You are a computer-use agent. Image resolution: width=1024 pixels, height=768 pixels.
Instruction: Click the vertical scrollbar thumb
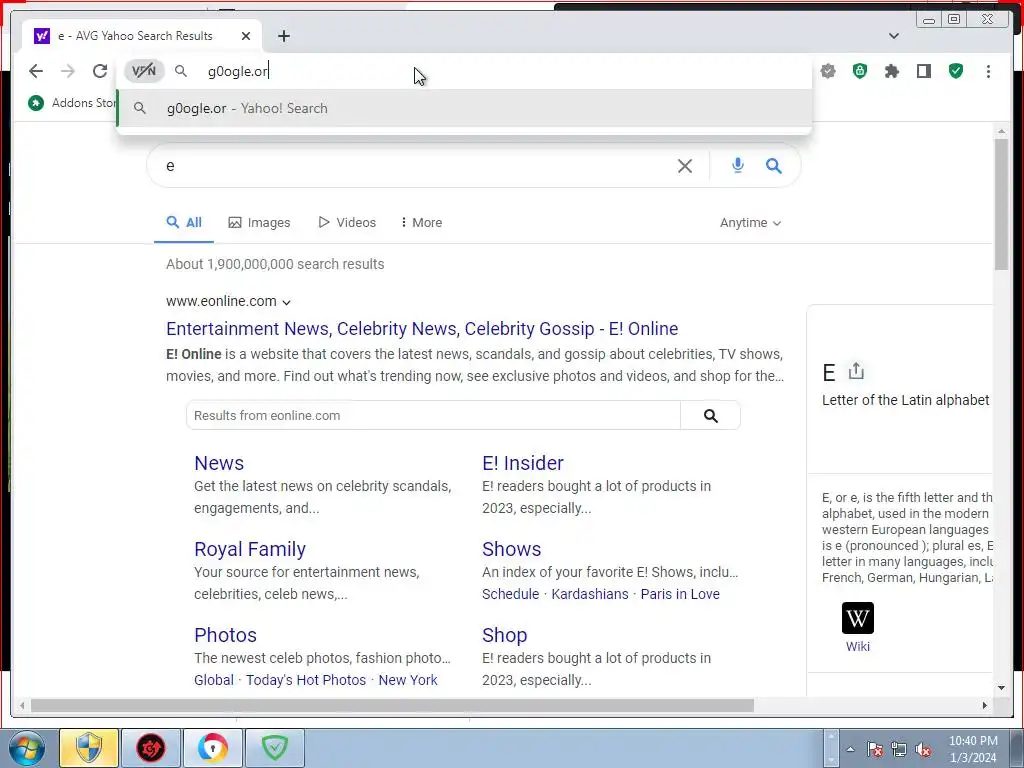point(1001,204)
